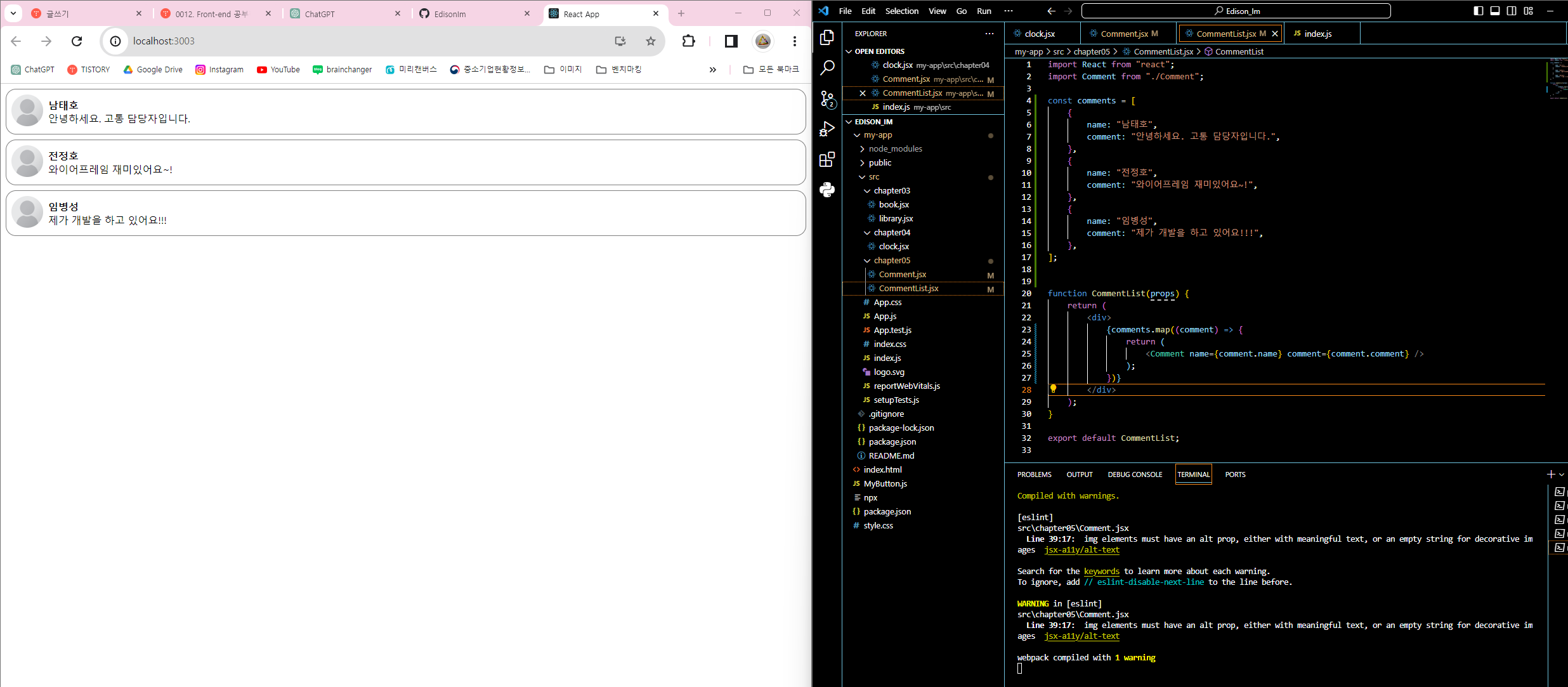Reload the localhost page
The height and width of the screenshot is (687, 1568).
pyautogui.click(x=77, y=41)
